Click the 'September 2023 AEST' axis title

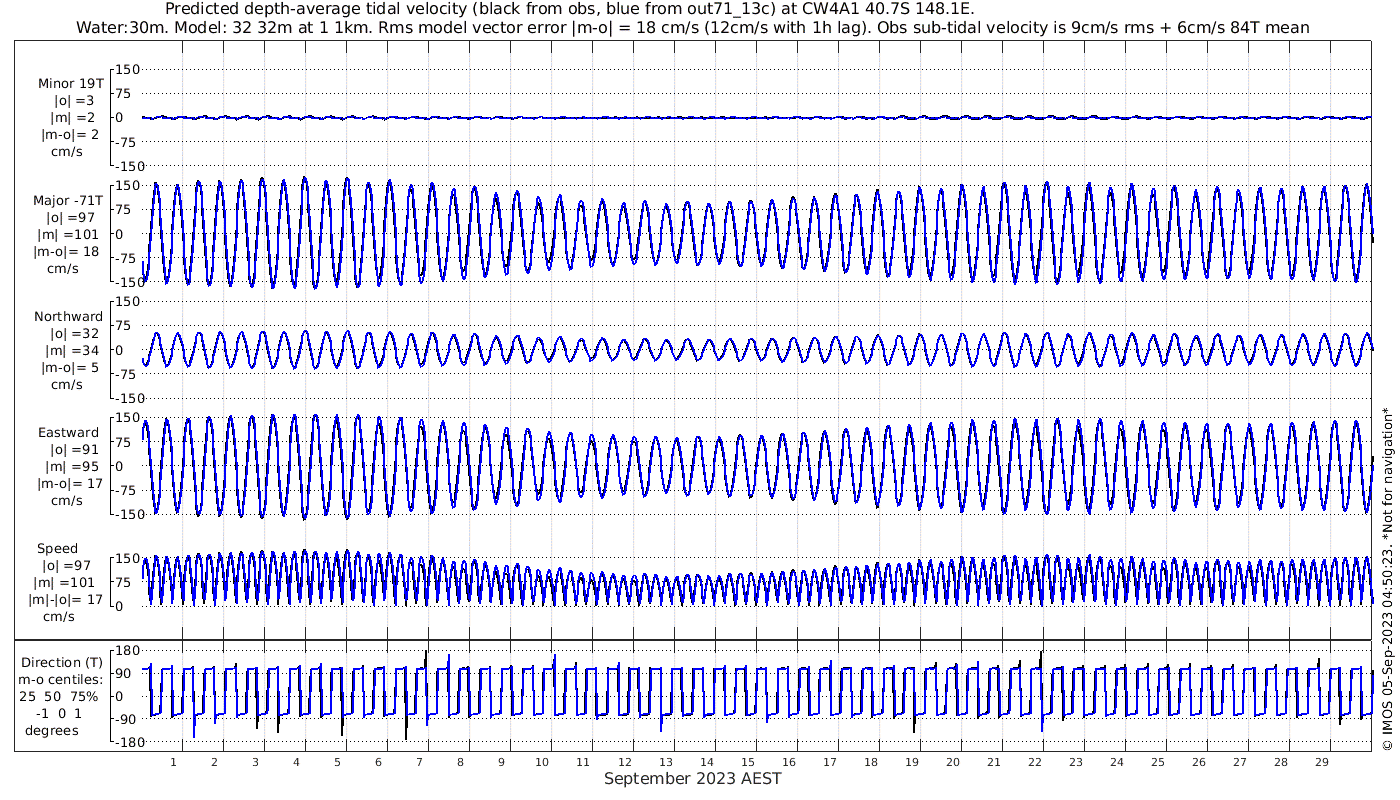692,778
